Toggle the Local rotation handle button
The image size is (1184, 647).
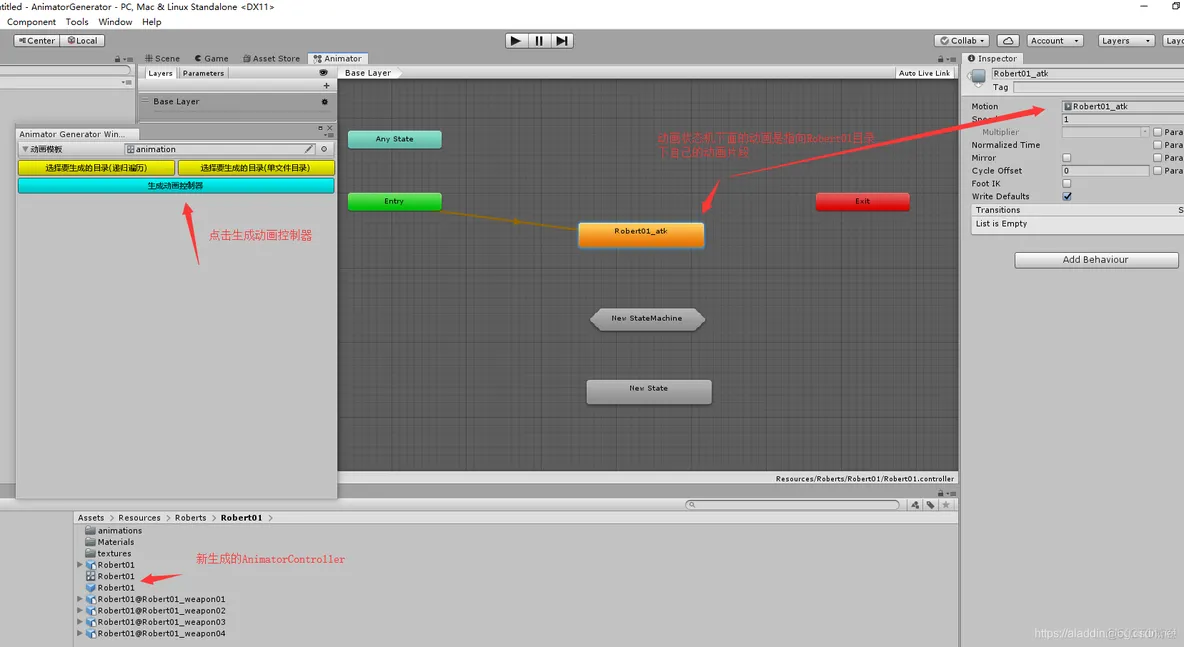(x=82, y=41)
